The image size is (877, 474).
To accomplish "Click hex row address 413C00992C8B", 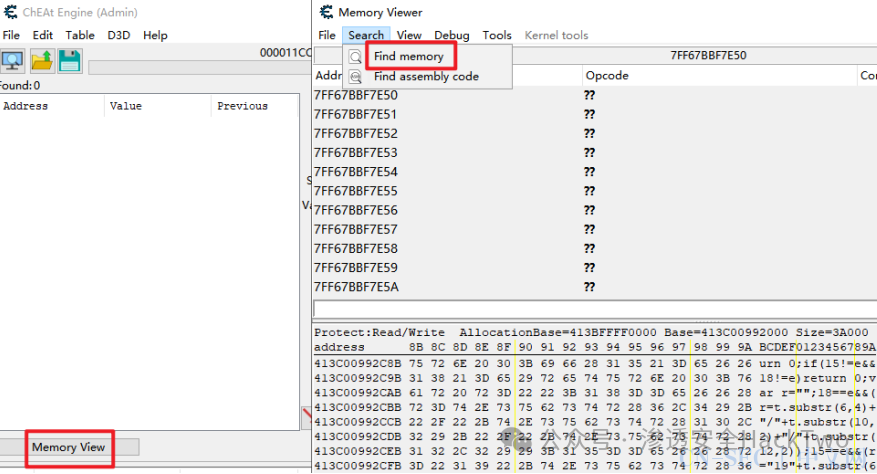I will point(357,364).
